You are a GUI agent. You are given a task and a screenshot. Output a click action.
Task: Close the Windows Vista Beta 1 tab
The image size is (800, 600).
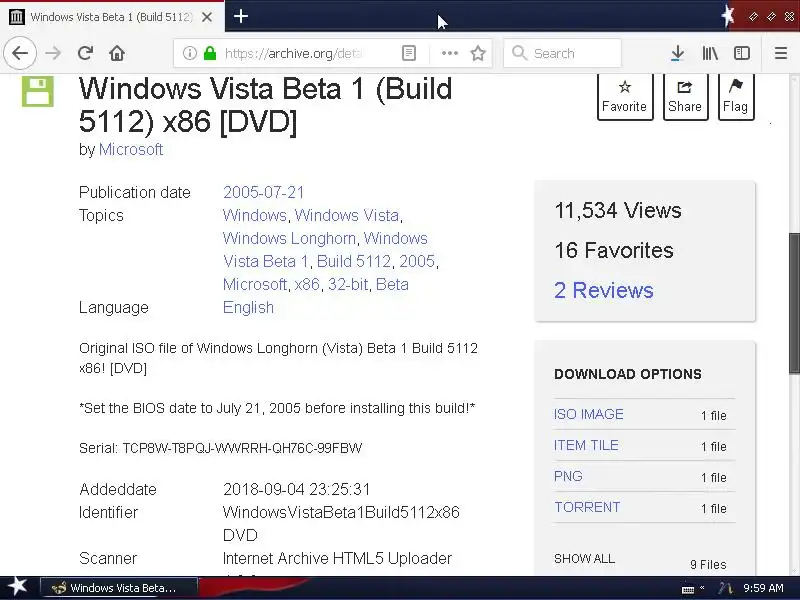[207, 17]
